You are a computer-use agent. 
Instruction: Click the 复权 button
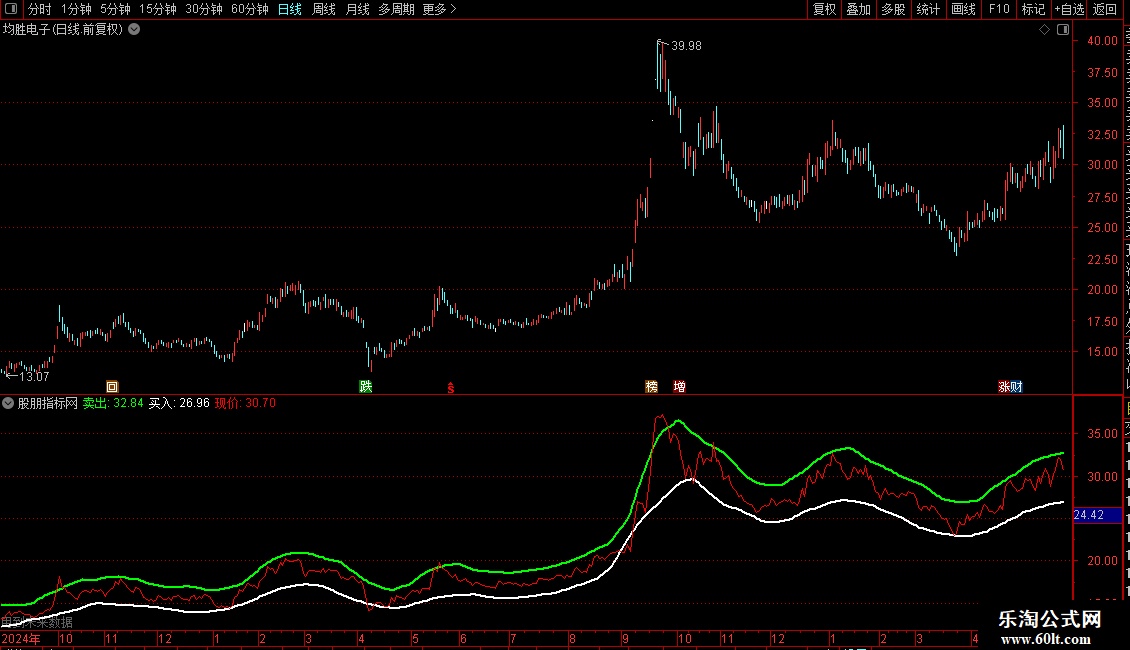pos(824,9)
